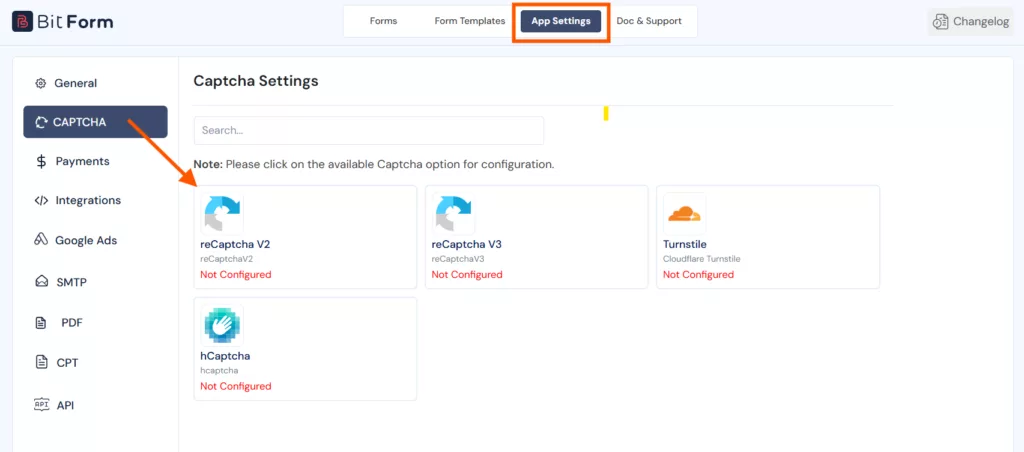Open the Changelog button
The image size is (1024, 452).
pos(970,22)
